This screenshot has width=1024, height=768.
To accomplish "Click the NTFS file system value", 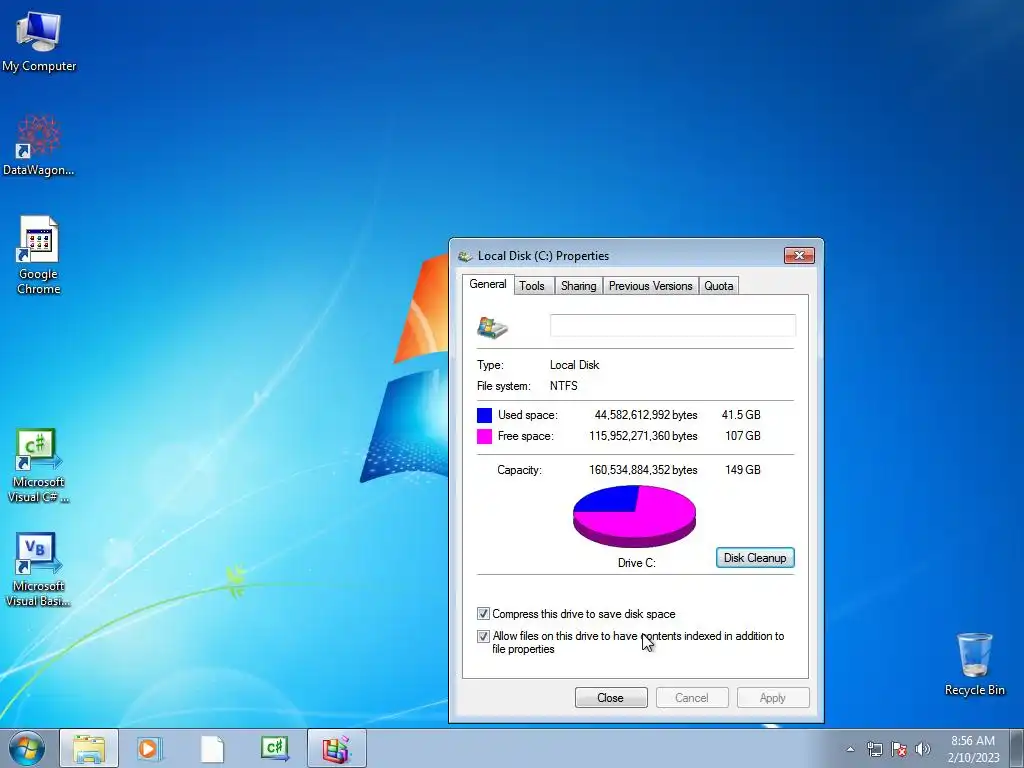I will click(564, 386).
